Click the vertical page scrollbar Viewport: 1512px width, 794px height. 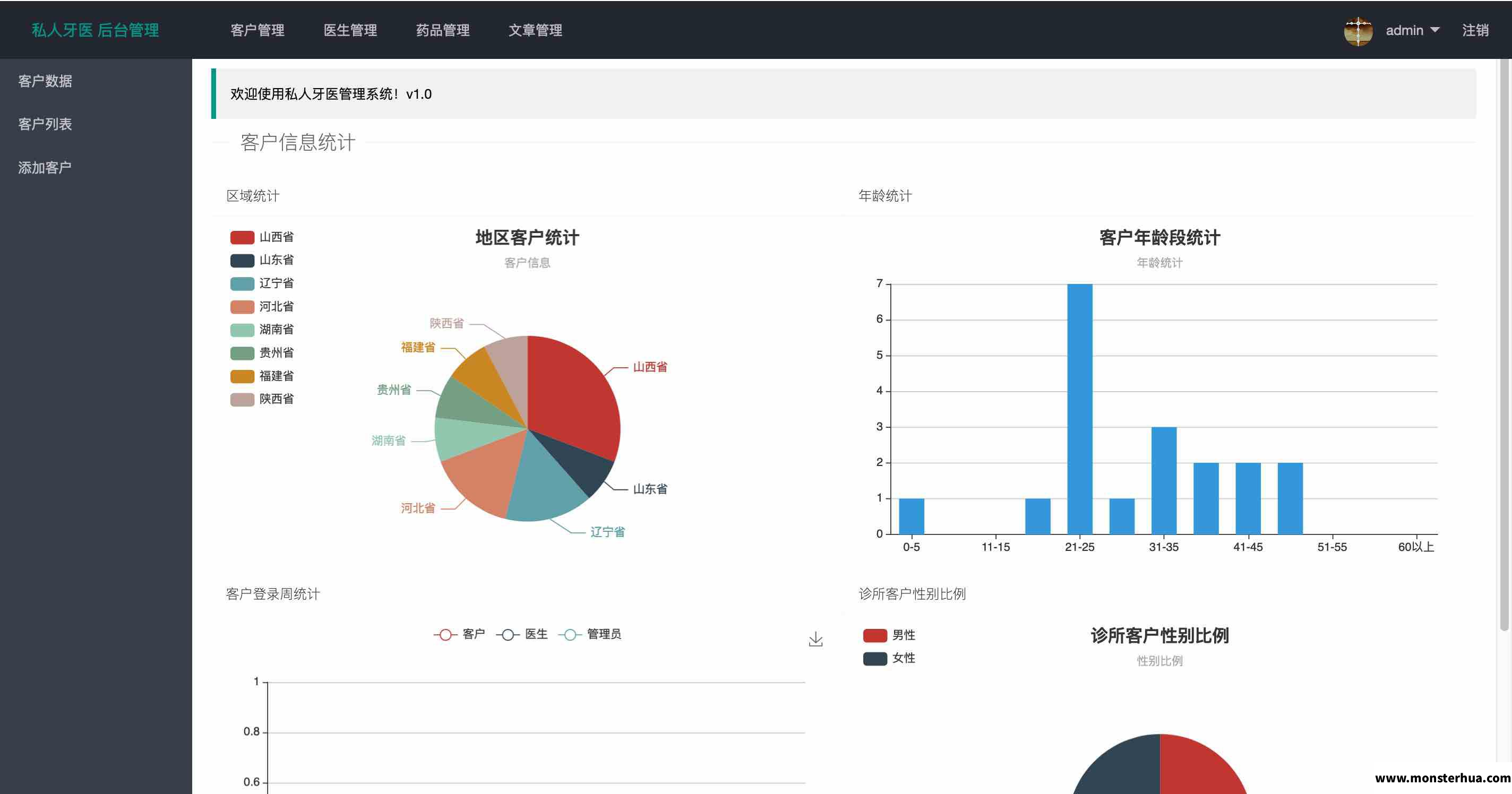1505,345
